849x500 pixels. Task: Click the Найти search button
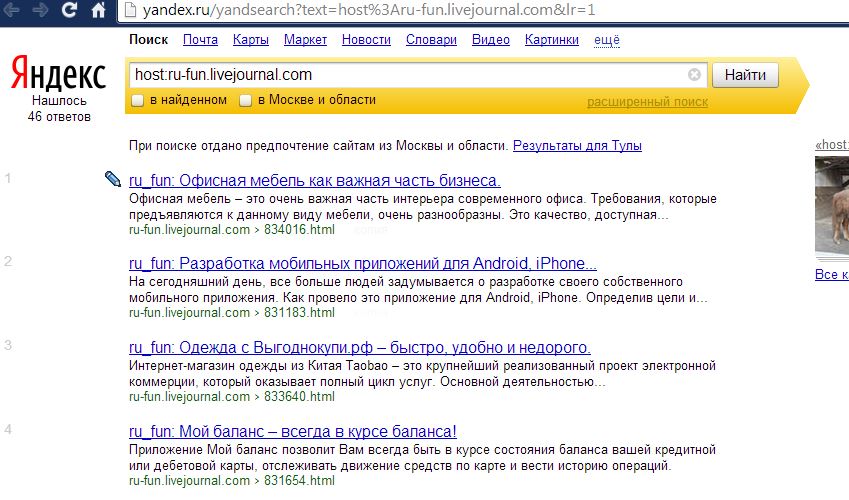click(x=745, y=75)
